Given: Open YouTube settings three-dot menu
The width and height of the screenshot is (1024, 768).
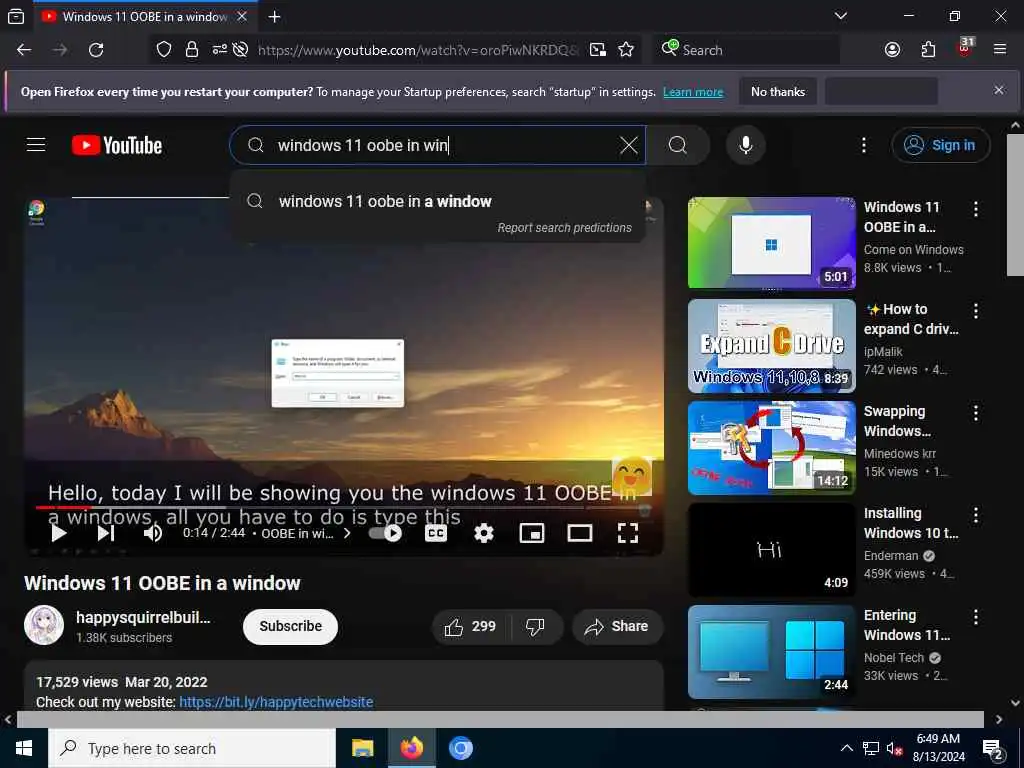Looking at the screenshot, I should pos(863,145).
